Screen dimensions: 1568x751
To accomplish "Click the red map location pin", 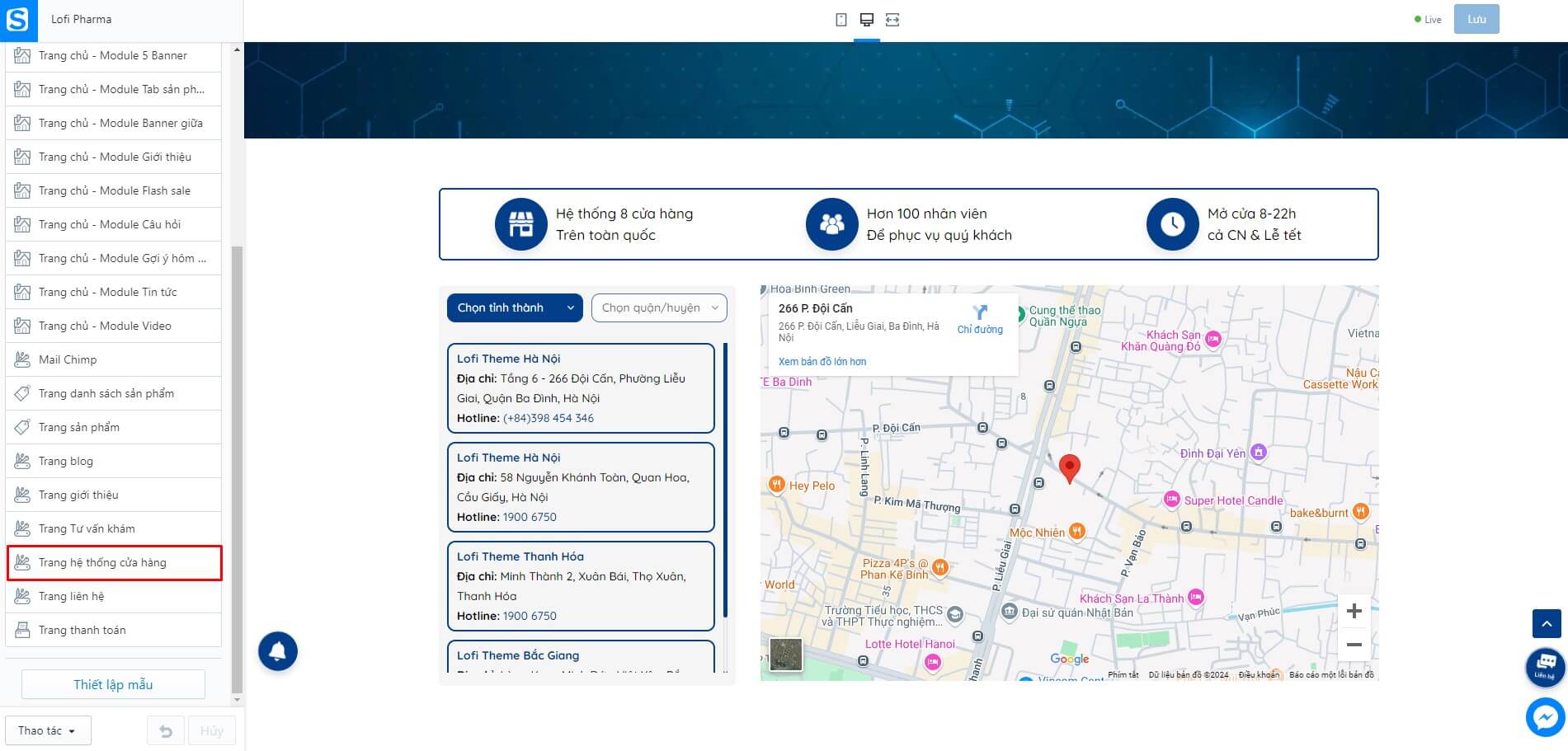I will (x=1069, y=468).
